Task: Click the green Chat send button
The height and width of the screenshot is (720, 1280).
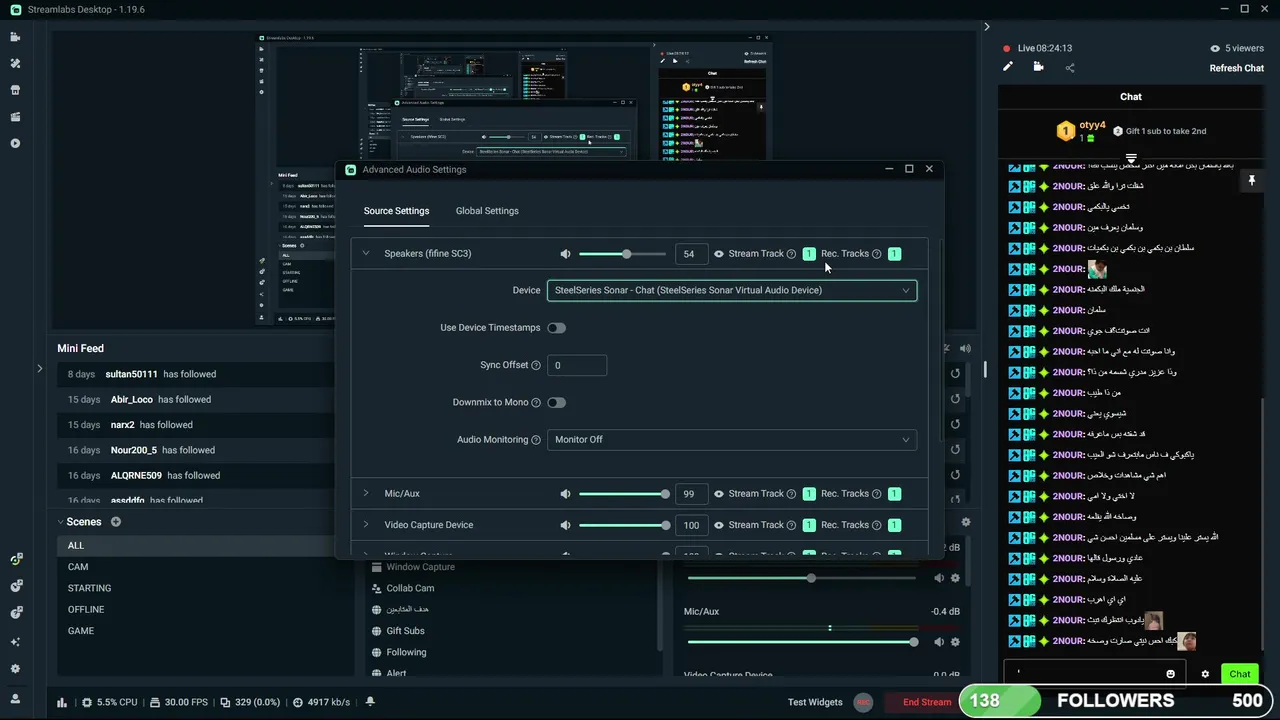Action: (x=1240, y=674)
